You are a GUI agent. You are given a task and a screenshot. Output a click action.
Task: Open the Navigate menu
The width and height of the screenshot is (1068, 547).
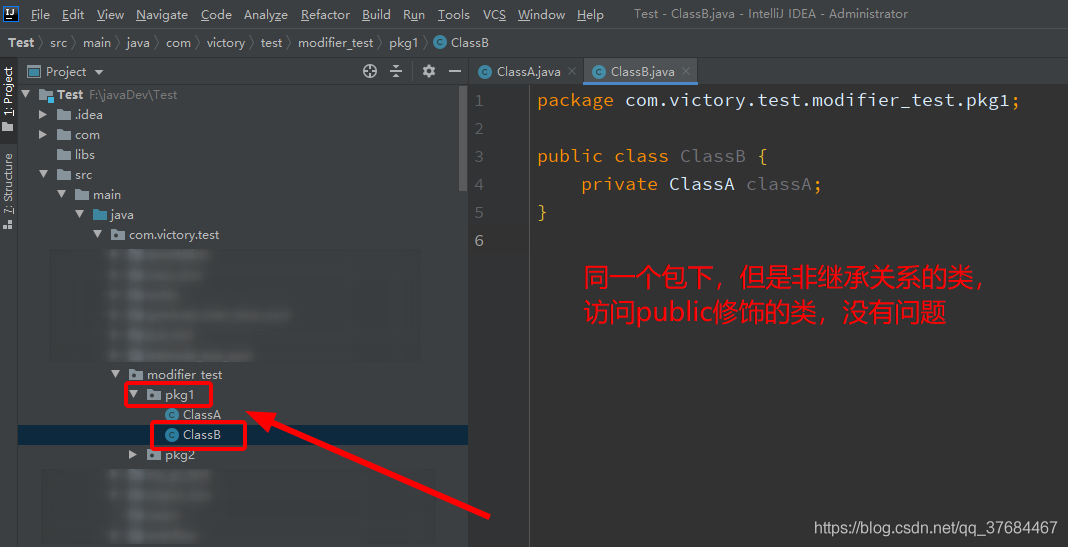click(161, 14)
